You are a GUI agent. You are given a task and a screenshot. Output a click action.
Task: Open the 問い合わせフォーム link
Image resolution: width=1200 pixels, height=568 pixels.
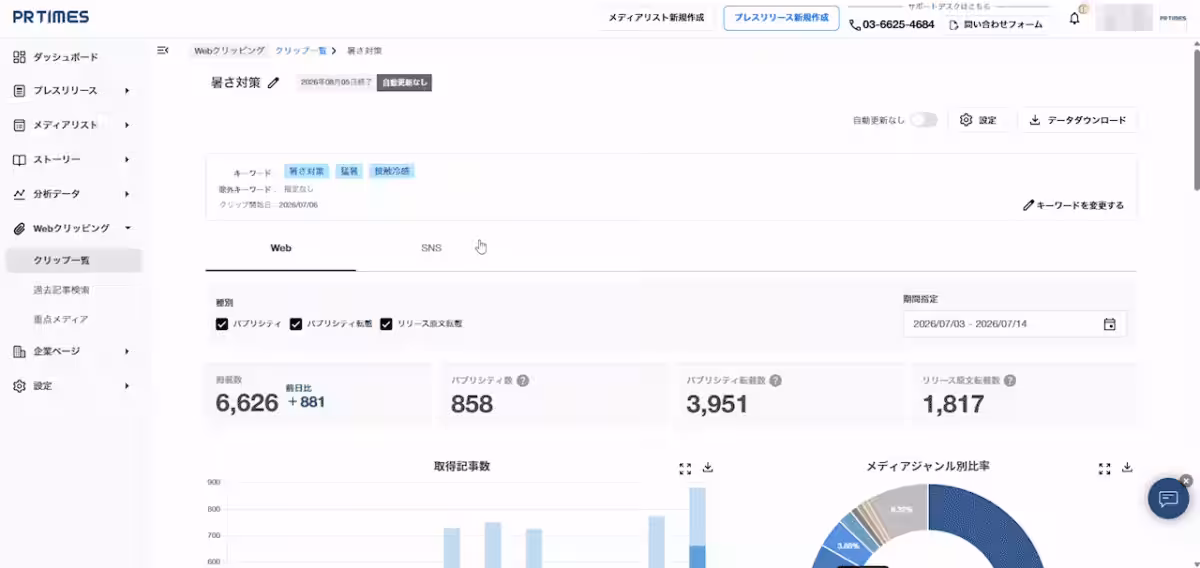(996, 24)
